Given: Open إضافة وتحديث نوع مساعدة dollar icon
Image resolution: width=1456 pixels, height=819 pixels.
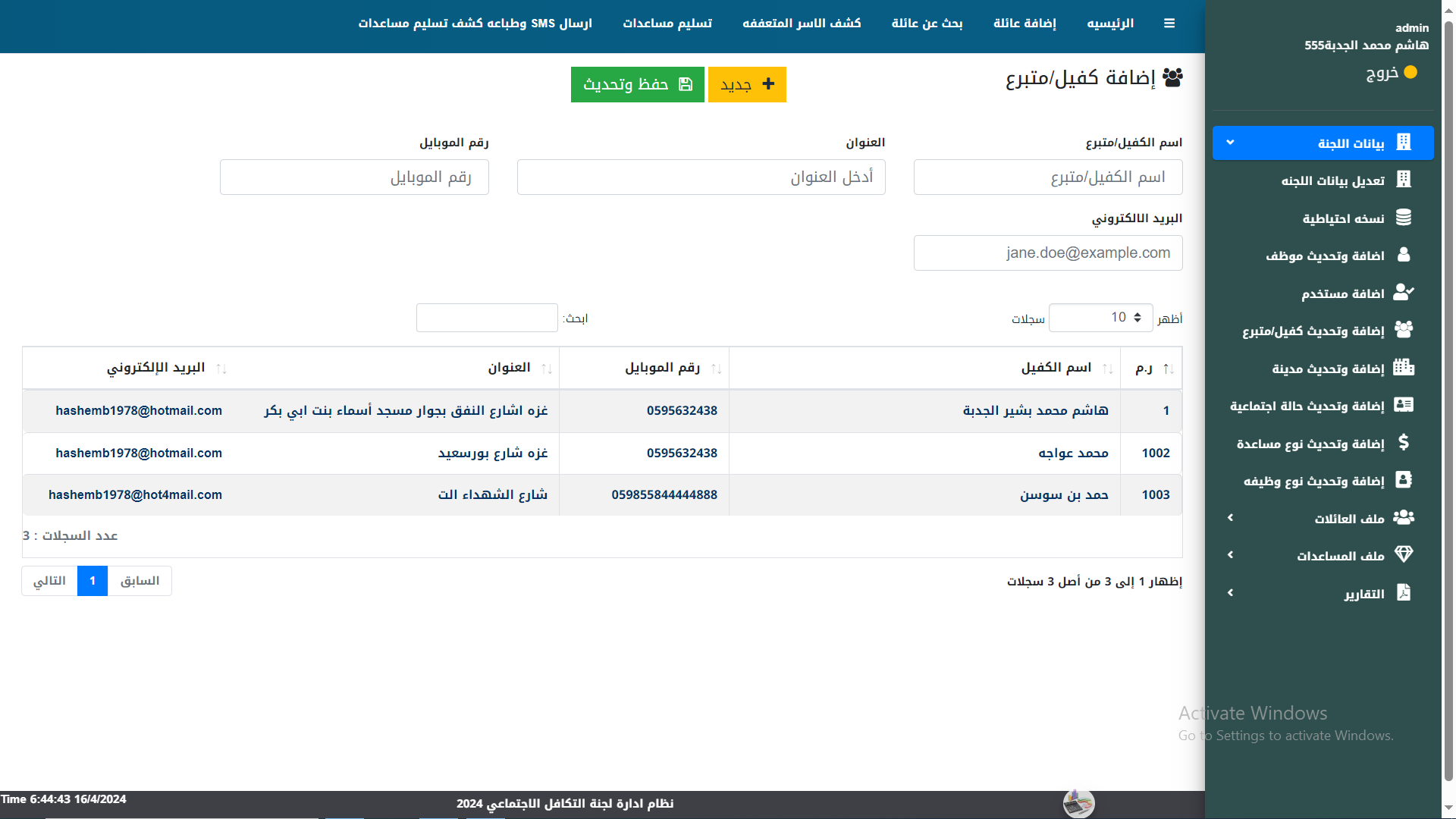Looking at the screenshot, I should 1404,443.
